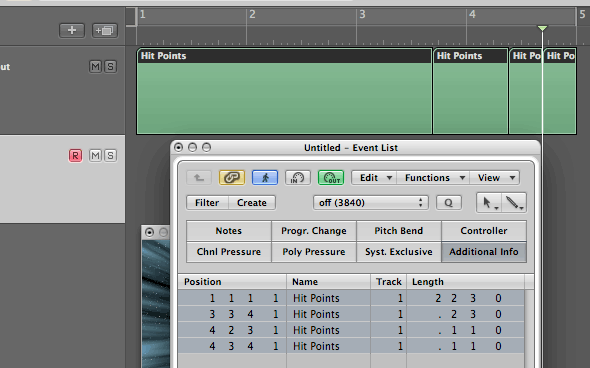Toggle the Chnl Pressure event filter
The image size is (590, 368).
[x=229, y=252]
